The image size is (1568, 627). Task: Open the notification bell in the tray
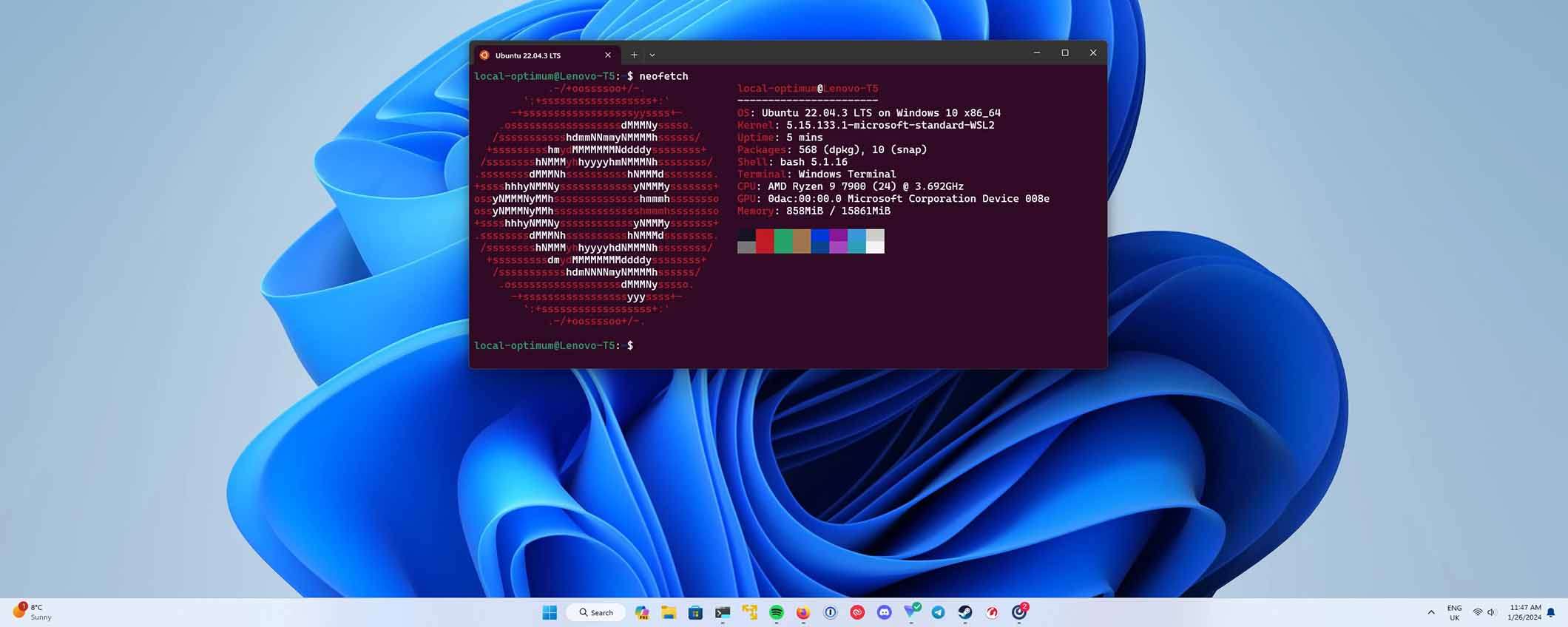pyautogui.click(x=1551, y=612)
